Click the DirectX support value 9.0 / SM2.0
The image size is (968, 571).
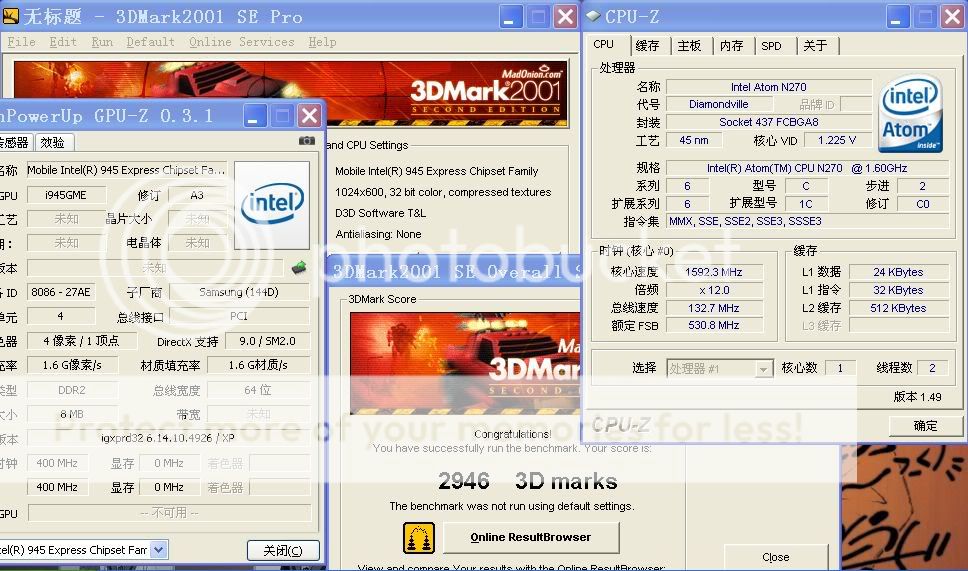click(x=267, y=341)
